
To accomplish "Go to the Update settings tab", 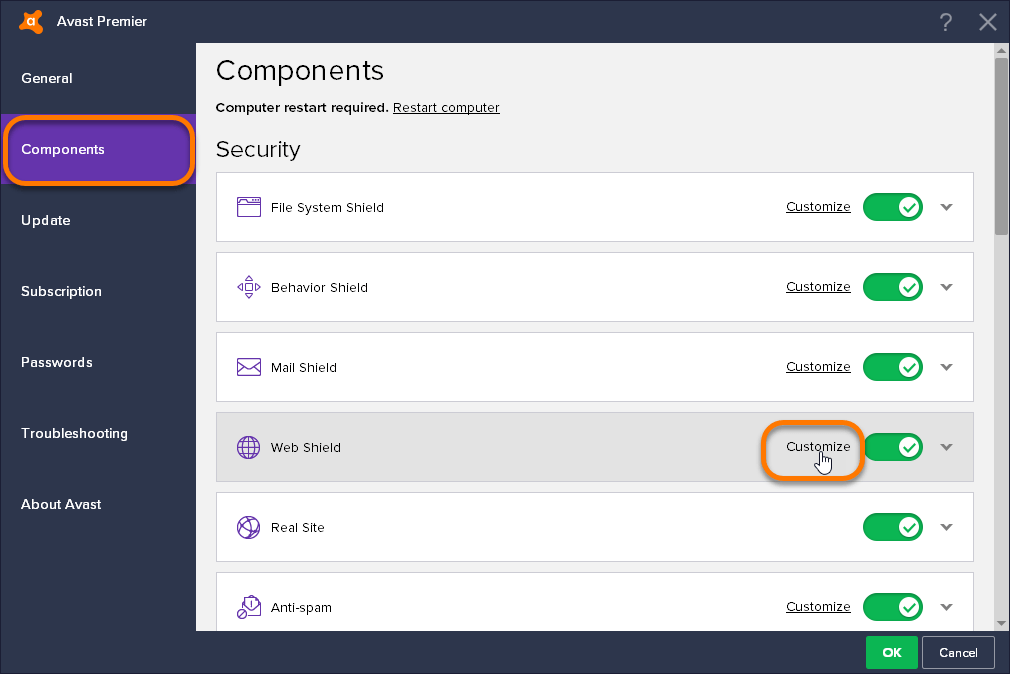I will (x=98, y=220).
